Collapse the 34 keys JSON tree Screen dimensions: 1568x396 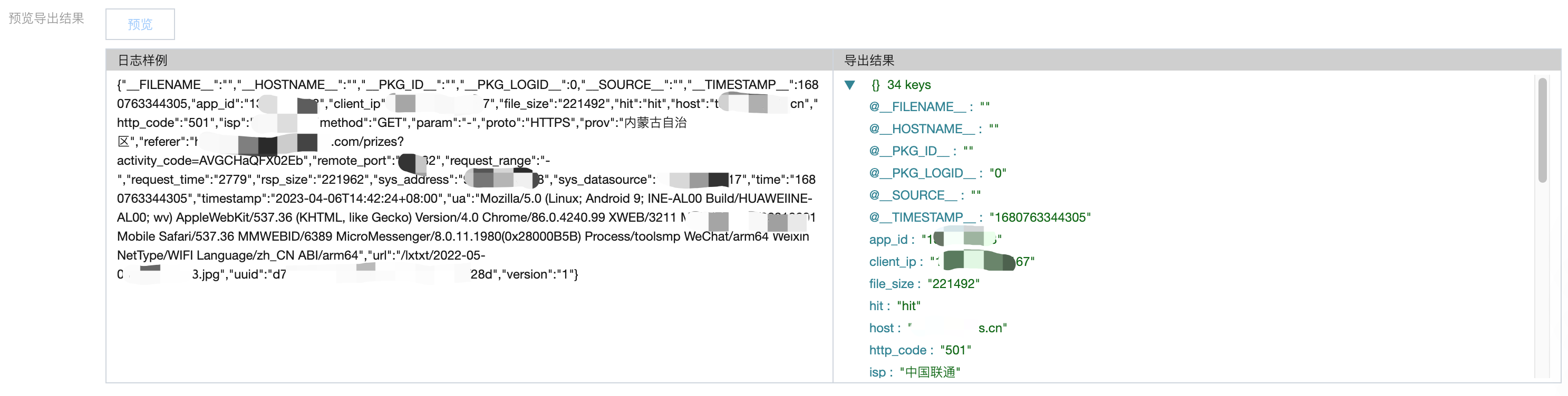pos(850,85)
